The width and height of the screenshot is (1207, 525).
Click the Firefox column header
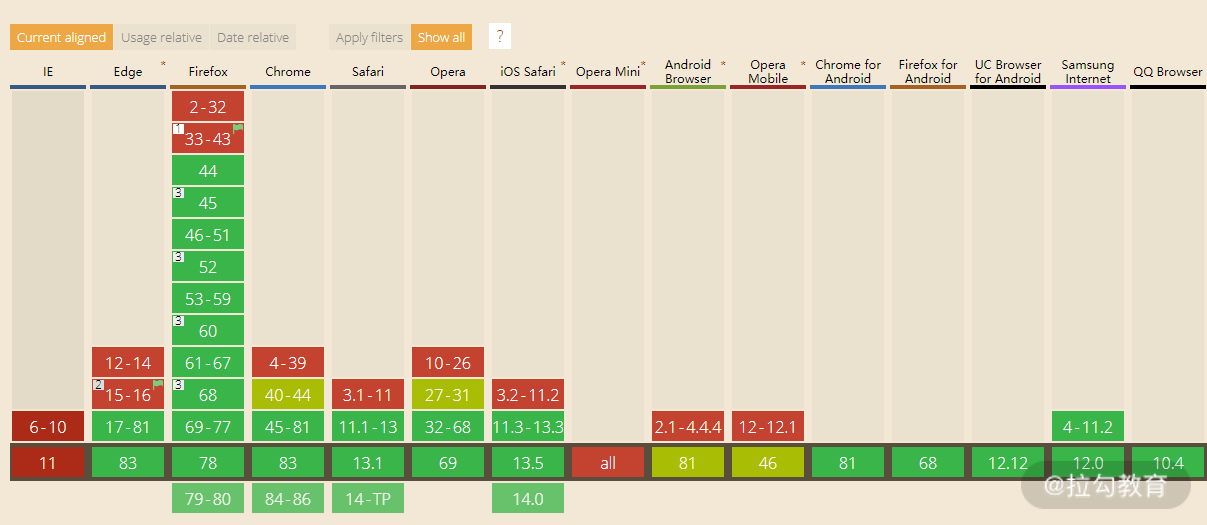(208, 72)
